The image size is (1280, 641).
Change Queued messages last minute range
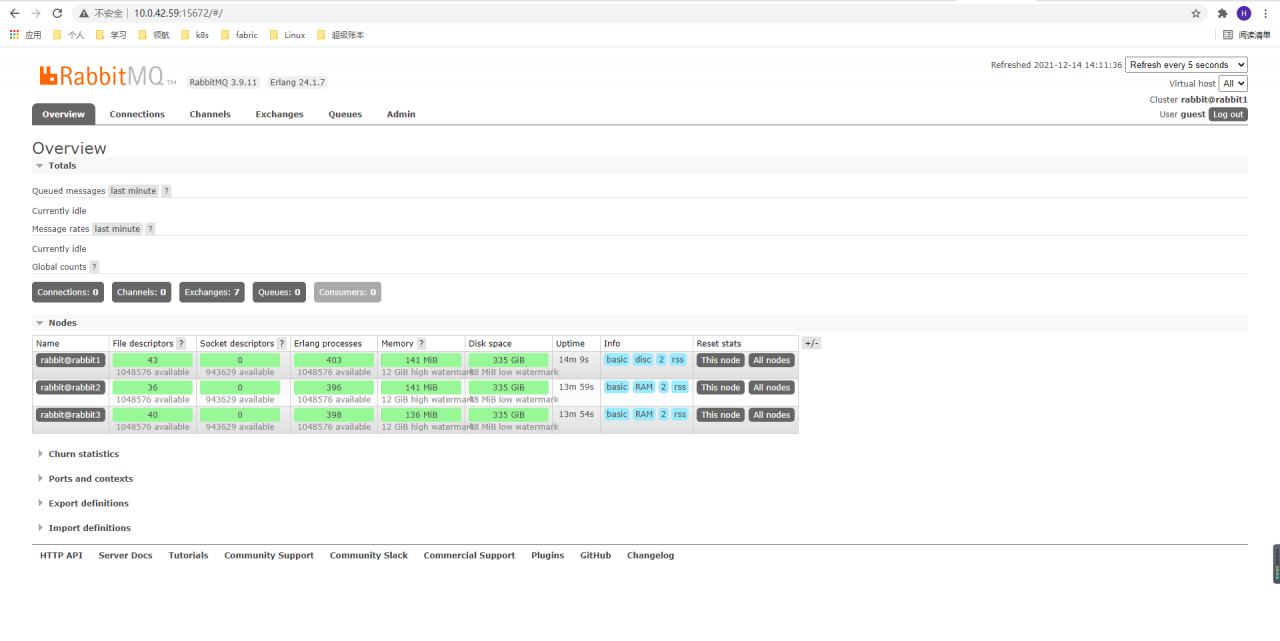(x=133, y=191)
